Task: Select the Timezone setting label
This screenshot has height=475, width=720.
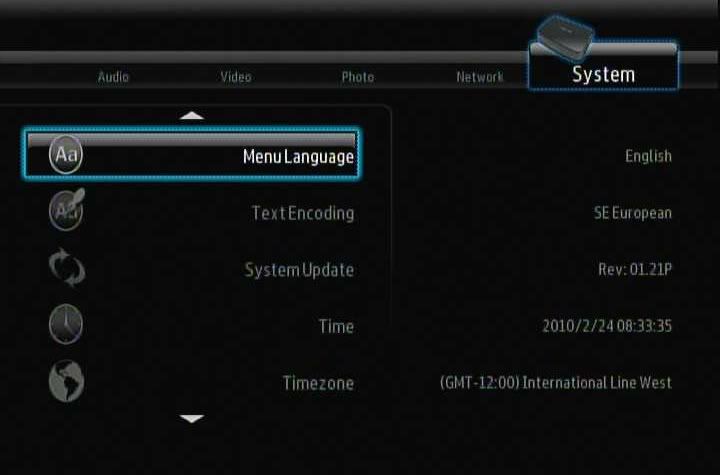Action: [x=318, y=383]
